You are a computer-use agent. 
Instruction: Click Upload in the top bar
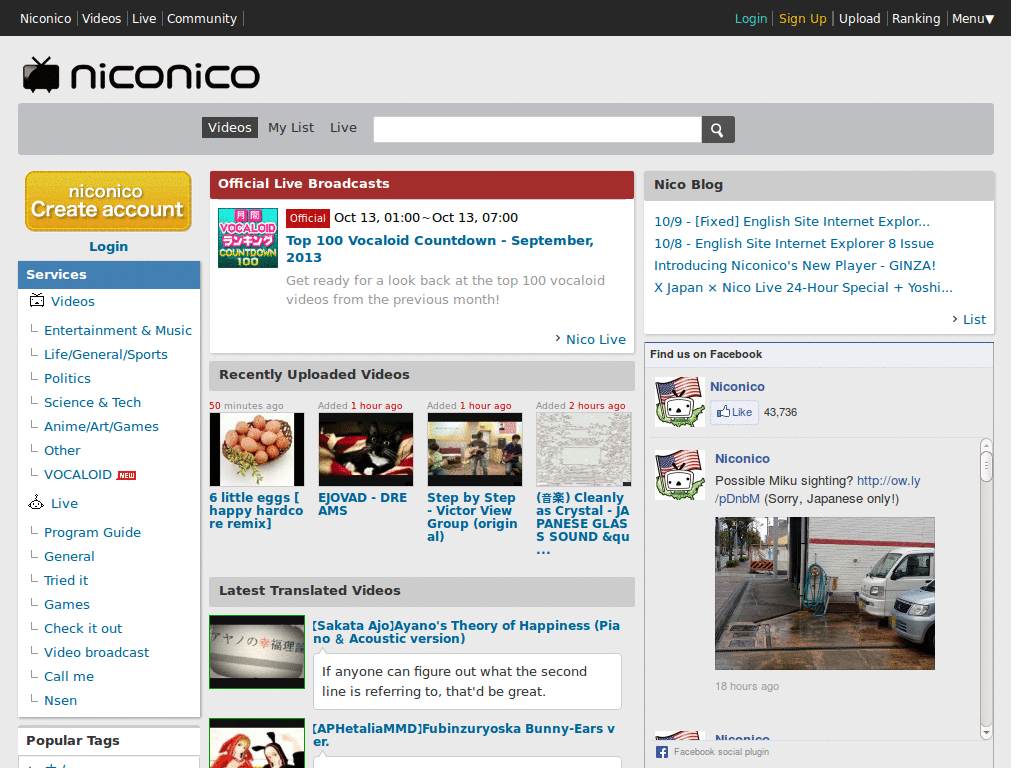coord(859,18)
